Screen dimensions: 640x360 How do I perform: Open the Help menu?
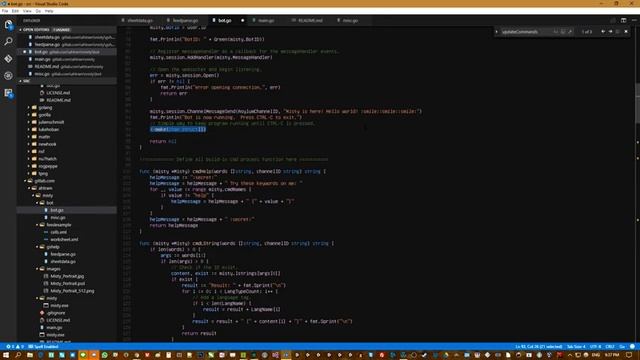[x=49, y=11]
